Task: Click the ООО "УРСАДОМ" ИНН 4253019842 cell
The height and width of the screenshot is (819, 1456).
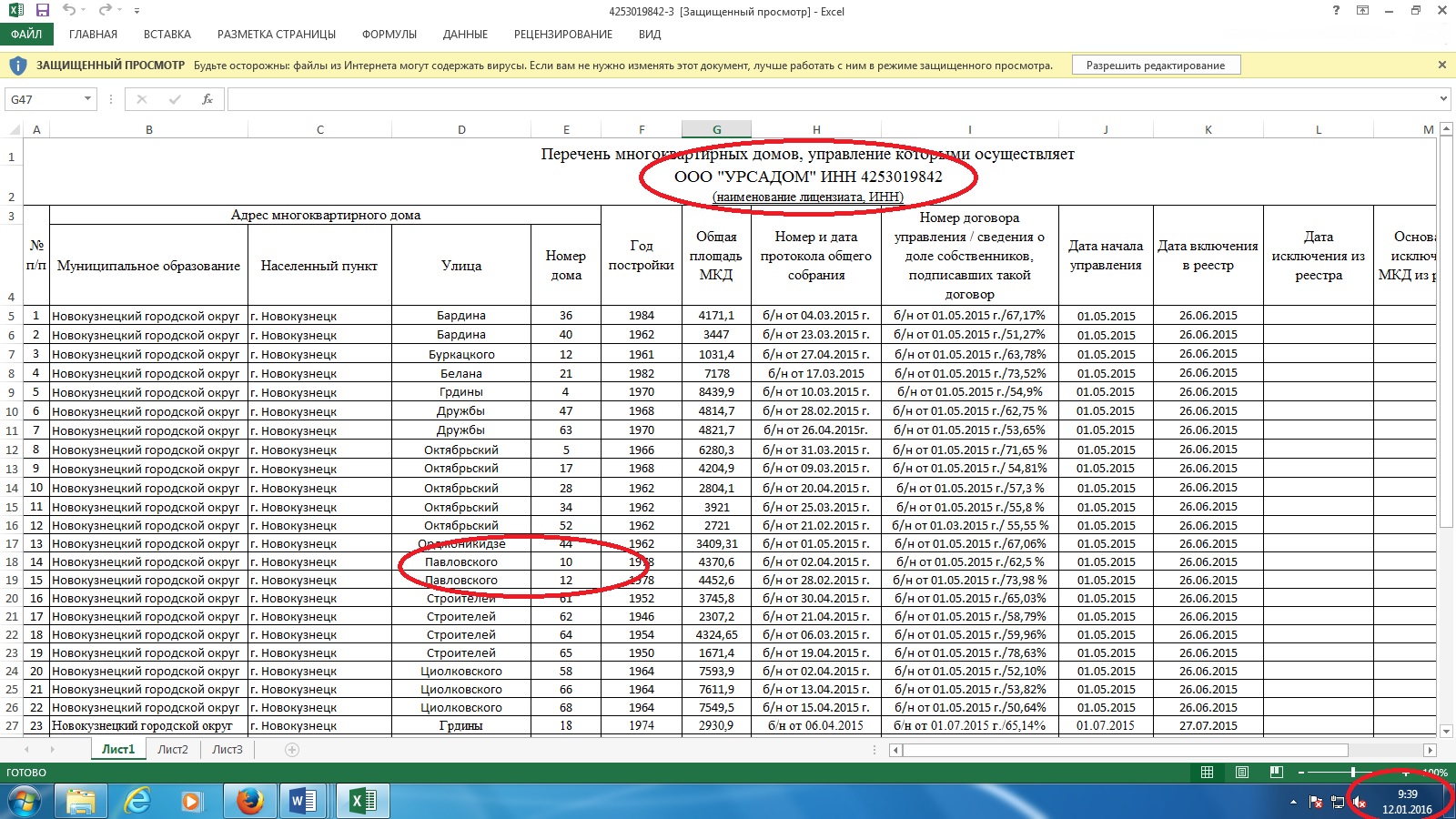Action: click(808, 177)
